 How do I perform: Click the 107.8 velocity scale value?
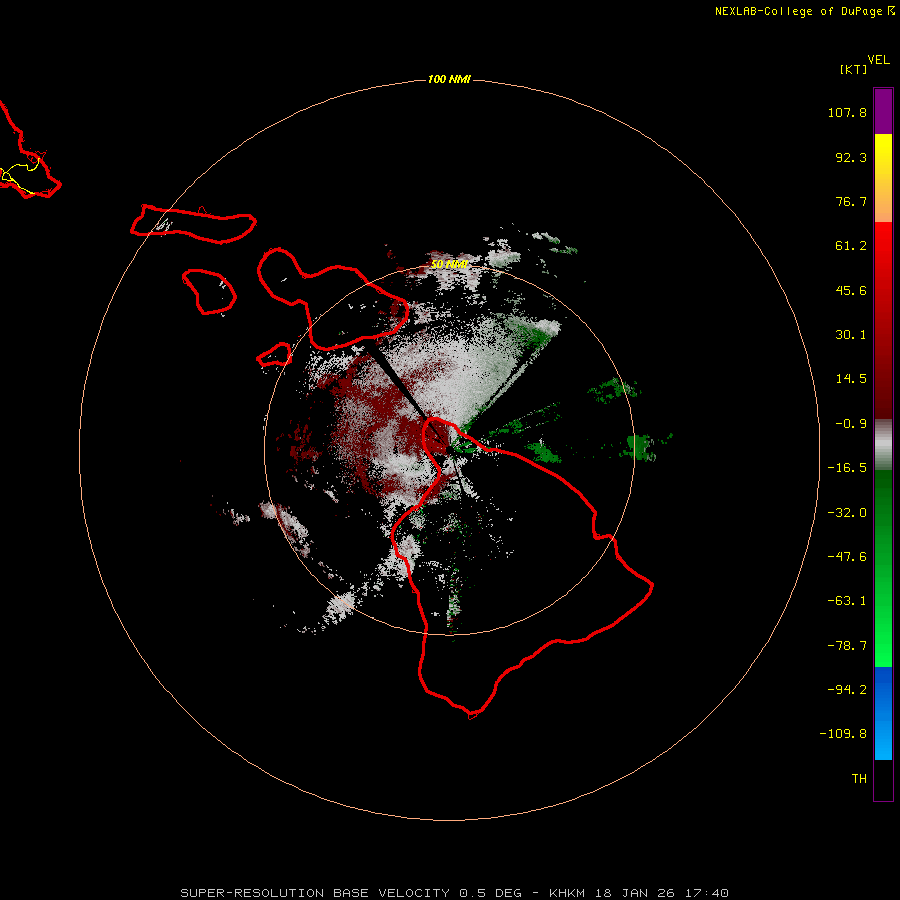[847, 112]
